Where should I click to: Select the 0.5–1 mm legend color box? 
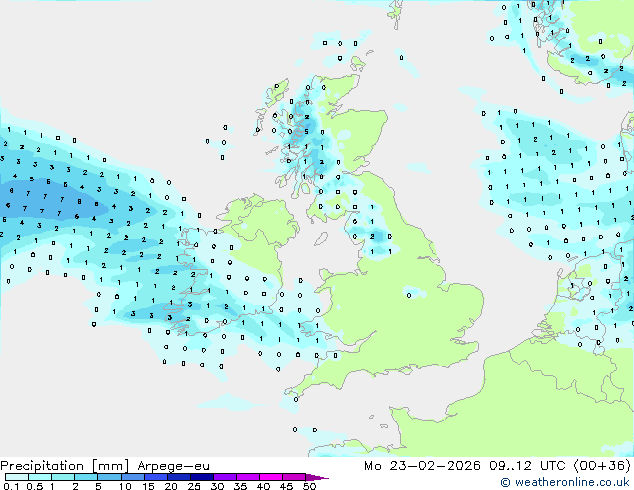pos(40,477)
